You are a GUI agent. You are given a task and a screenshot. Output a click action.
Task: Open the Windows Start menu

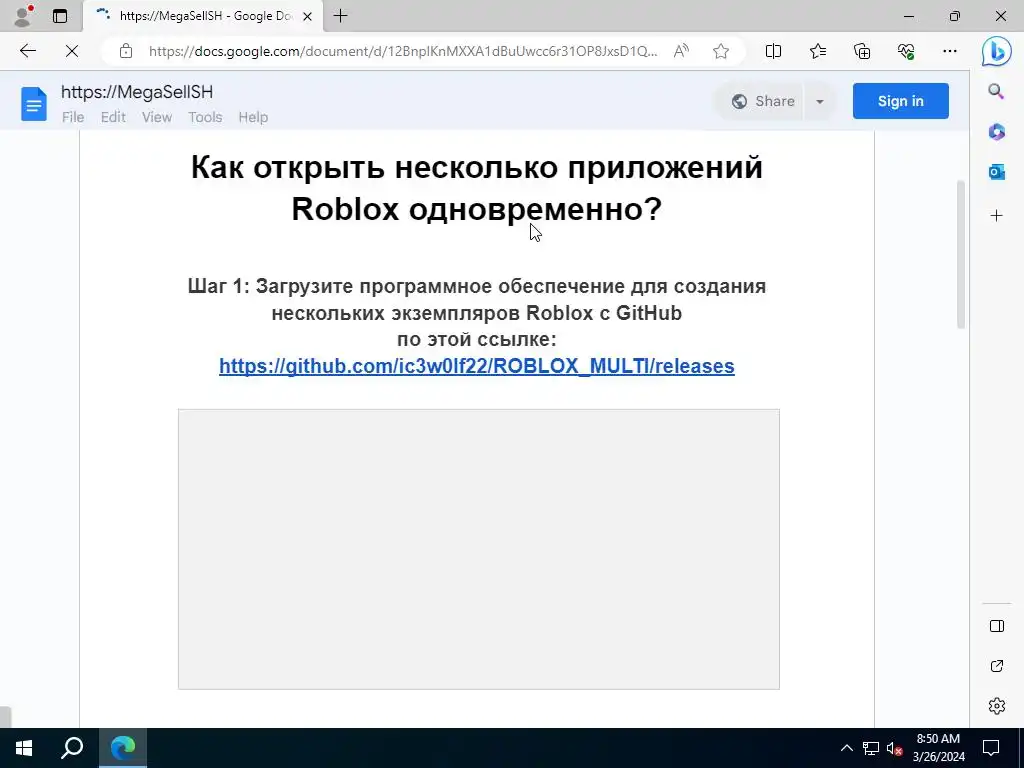[24, 748]
